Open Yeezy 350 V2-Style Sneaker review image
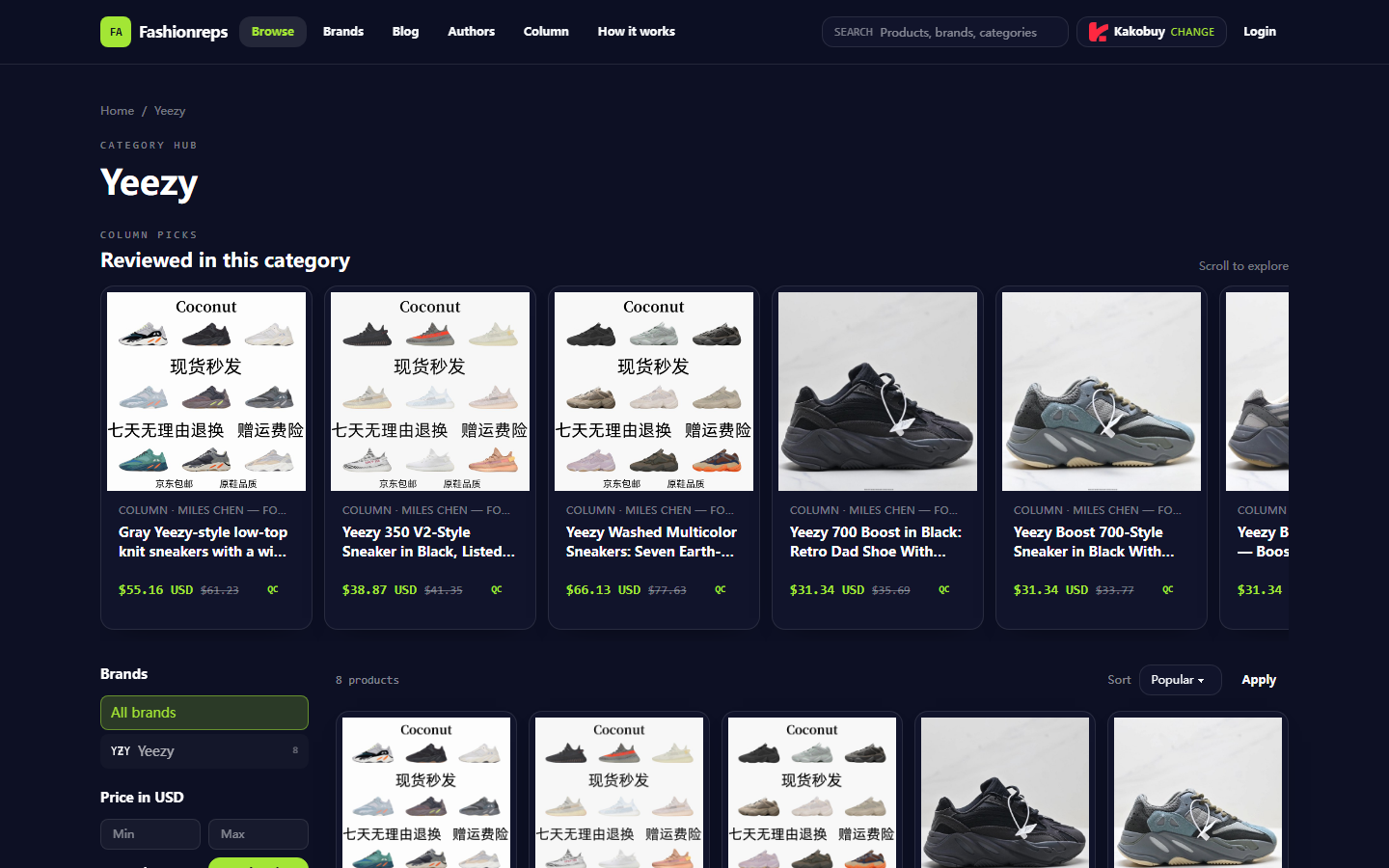 [430, 392]
